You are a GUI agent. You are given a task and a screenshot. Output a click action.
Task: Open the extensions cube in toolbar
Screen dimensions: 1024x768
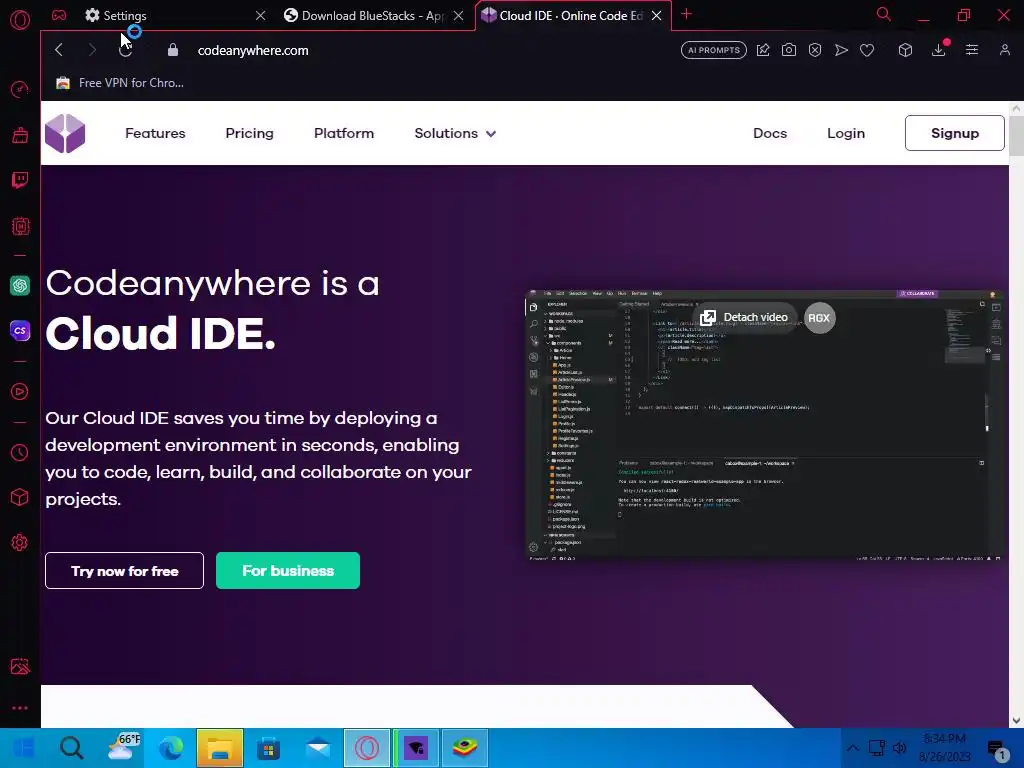coord(905,50)
